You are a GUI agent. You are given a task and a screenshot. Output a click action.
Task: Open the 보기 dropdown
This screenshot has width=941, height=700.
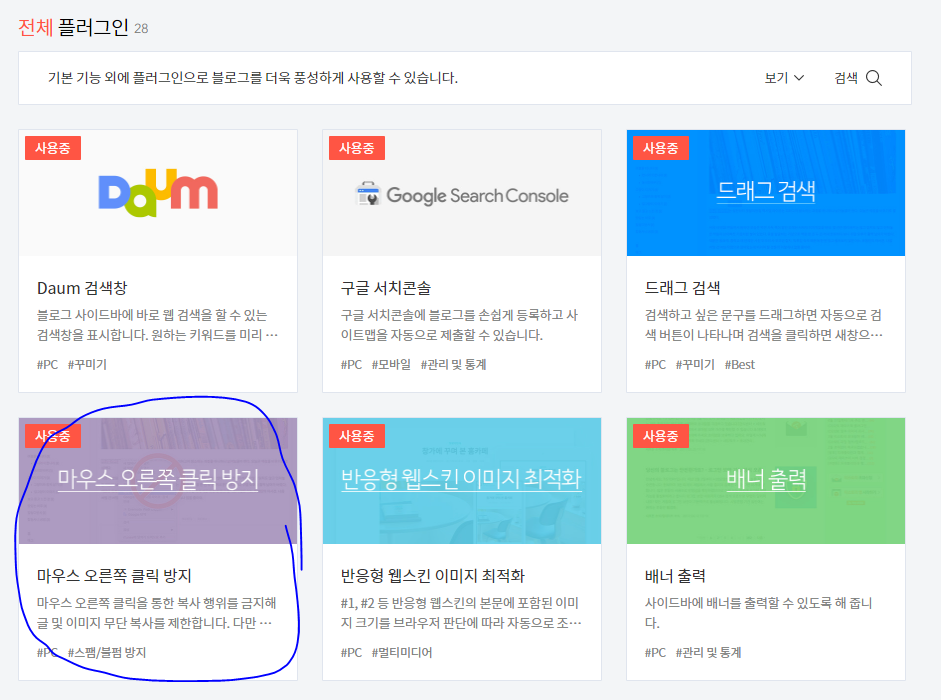click(x=784, y=78)
